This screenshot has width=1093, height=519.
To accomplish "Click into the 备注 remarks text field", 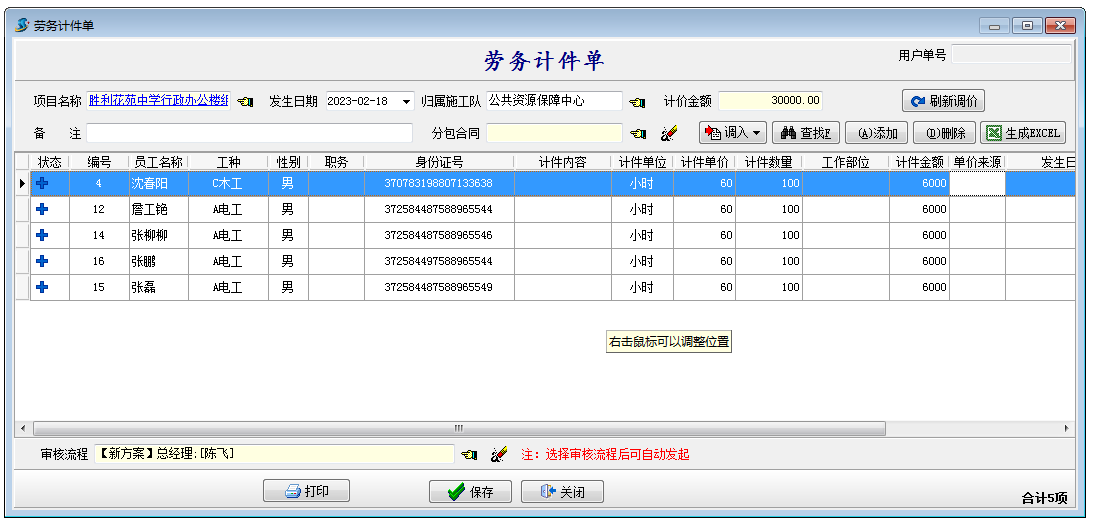I will (x=249, y=133).
